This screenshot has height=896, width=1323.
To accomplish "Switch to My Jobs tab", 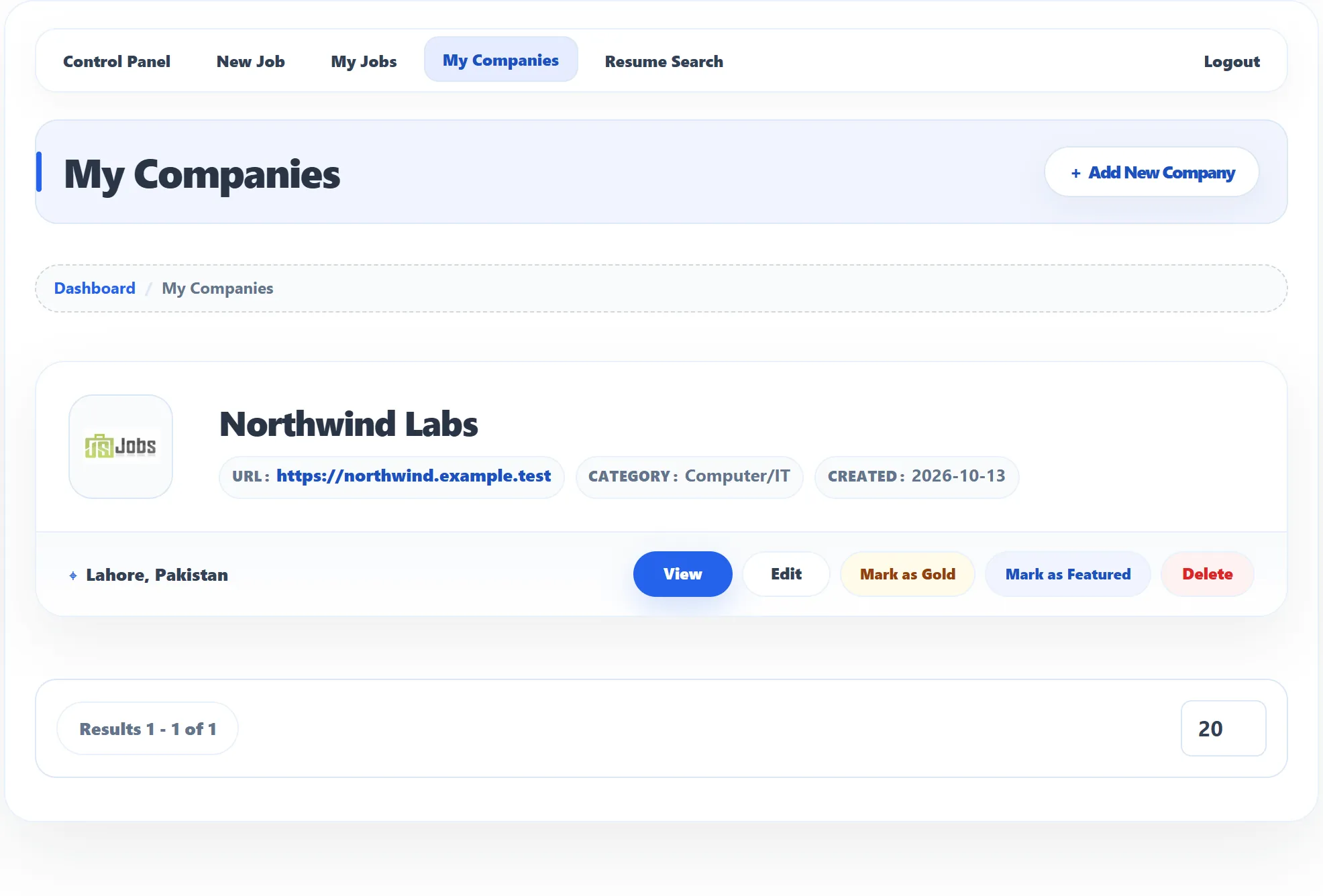I will pyautogui.click(x=364, y=61).
